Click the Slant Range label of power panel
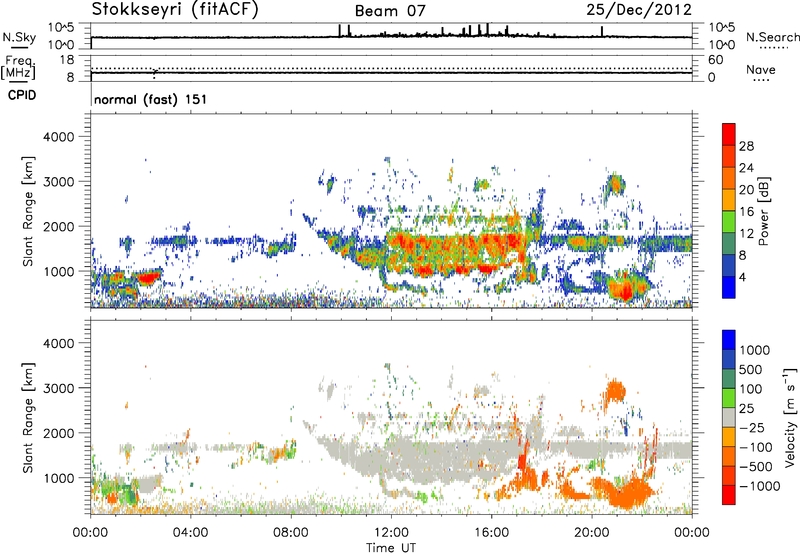 point(28,211)
